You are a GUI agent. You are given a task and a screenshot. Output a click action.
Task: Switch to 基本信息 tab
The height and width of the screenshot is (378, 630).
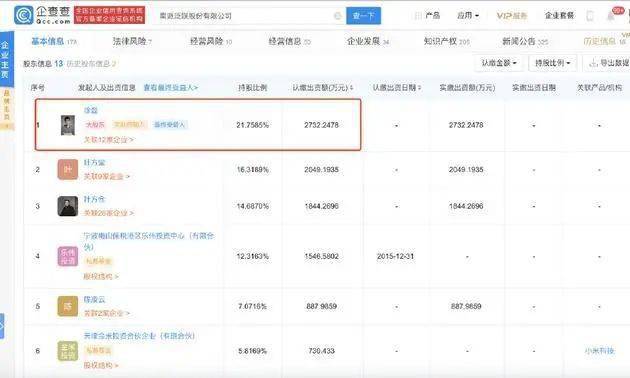pos(53,41)
